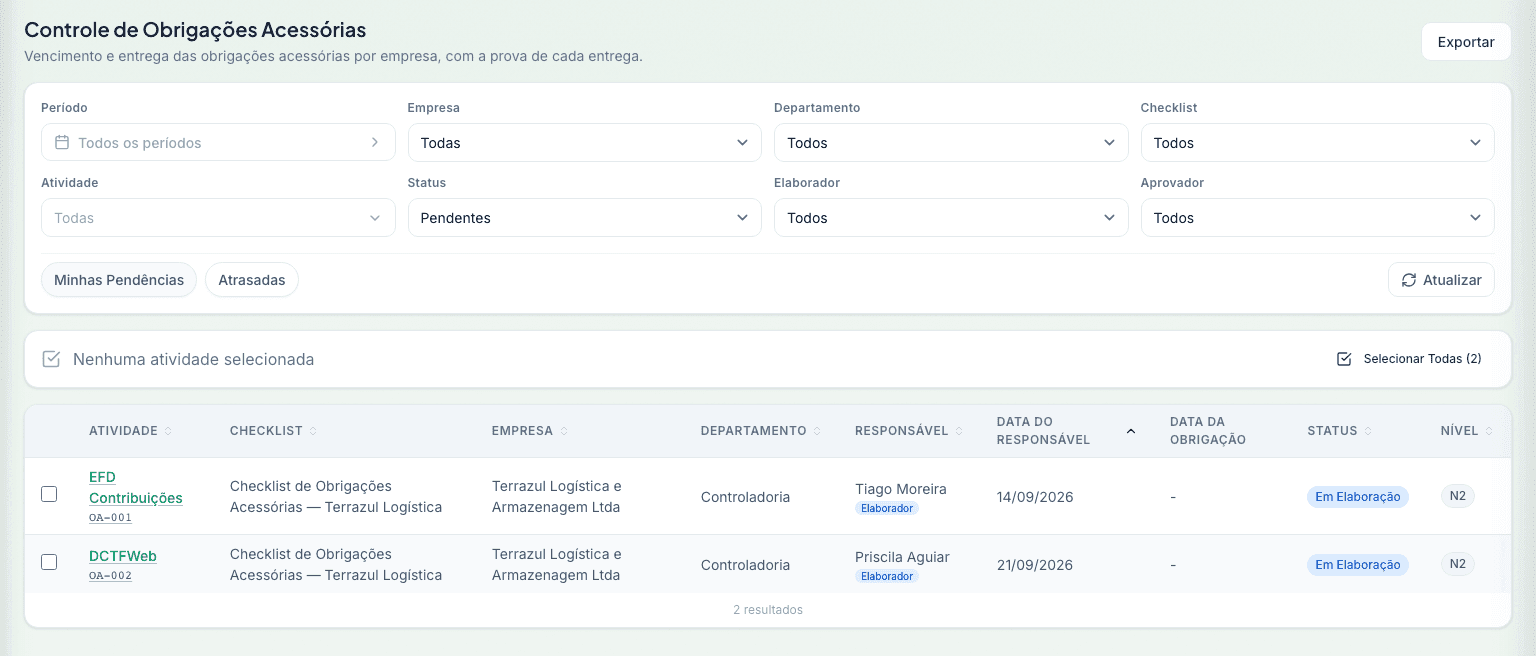1536x656 pixels.
Task: Click the OA-001 code
Action: pyautogui.click(x=110, y=518)
